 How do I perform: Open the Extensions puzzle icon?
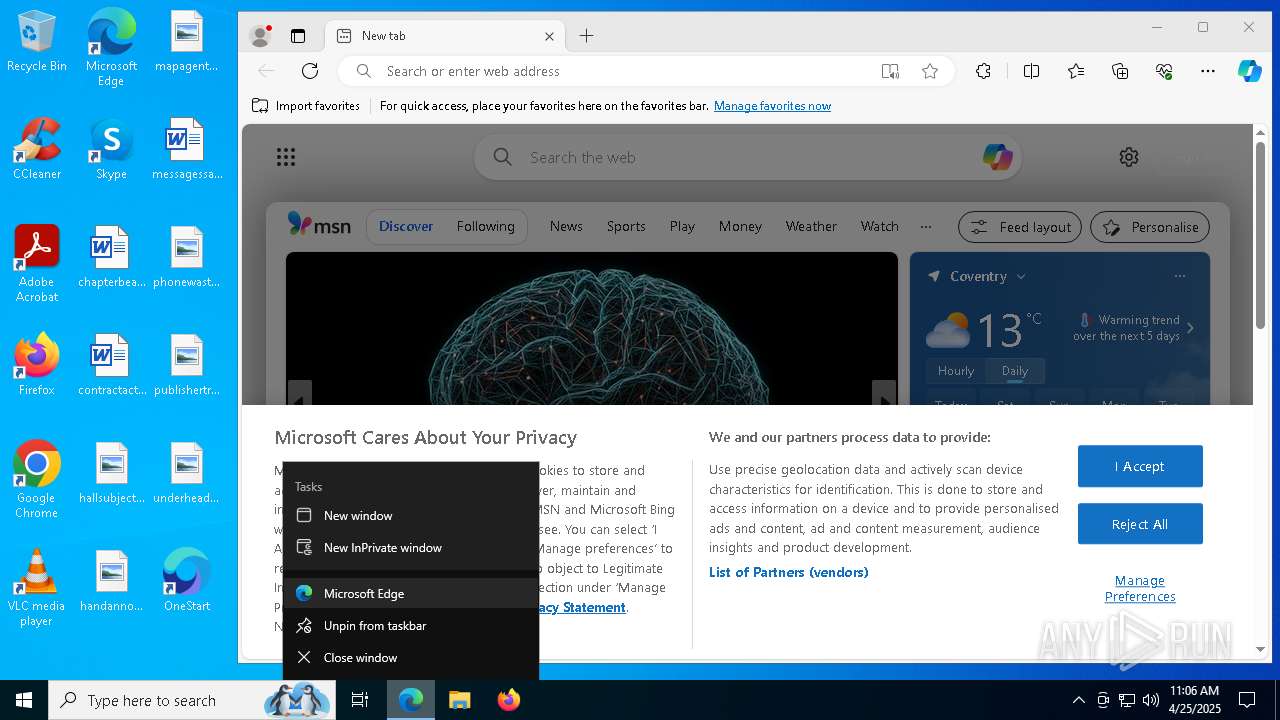tap(984, 71)
